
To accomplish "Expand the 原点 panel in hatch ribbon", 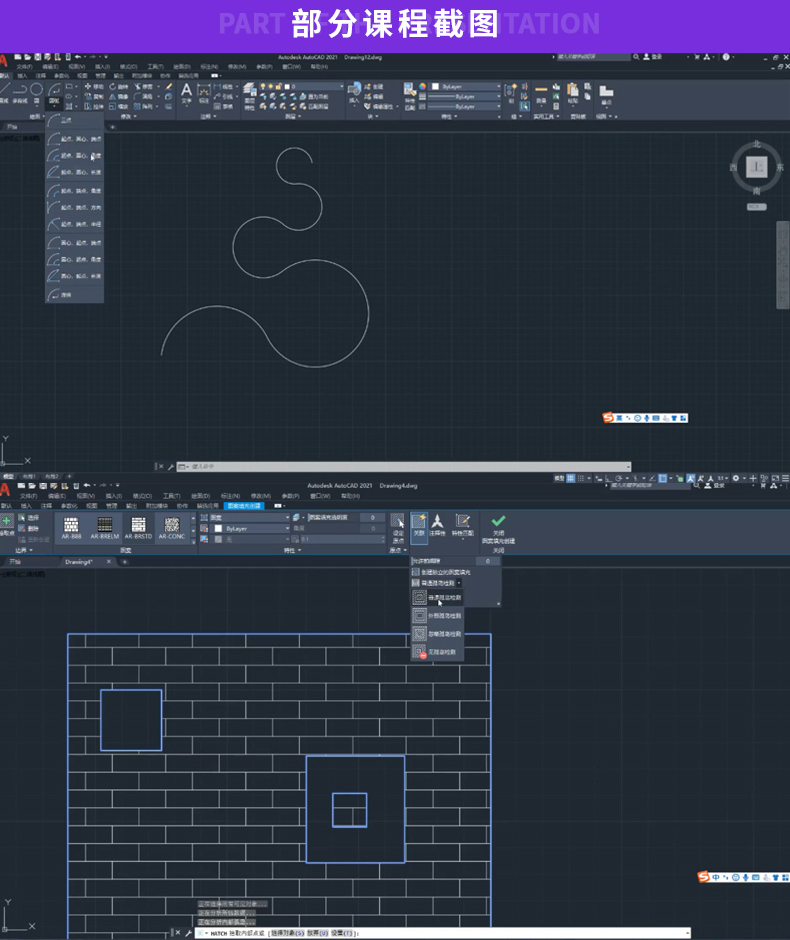I will pyautogui.click(x=398, y=550).
